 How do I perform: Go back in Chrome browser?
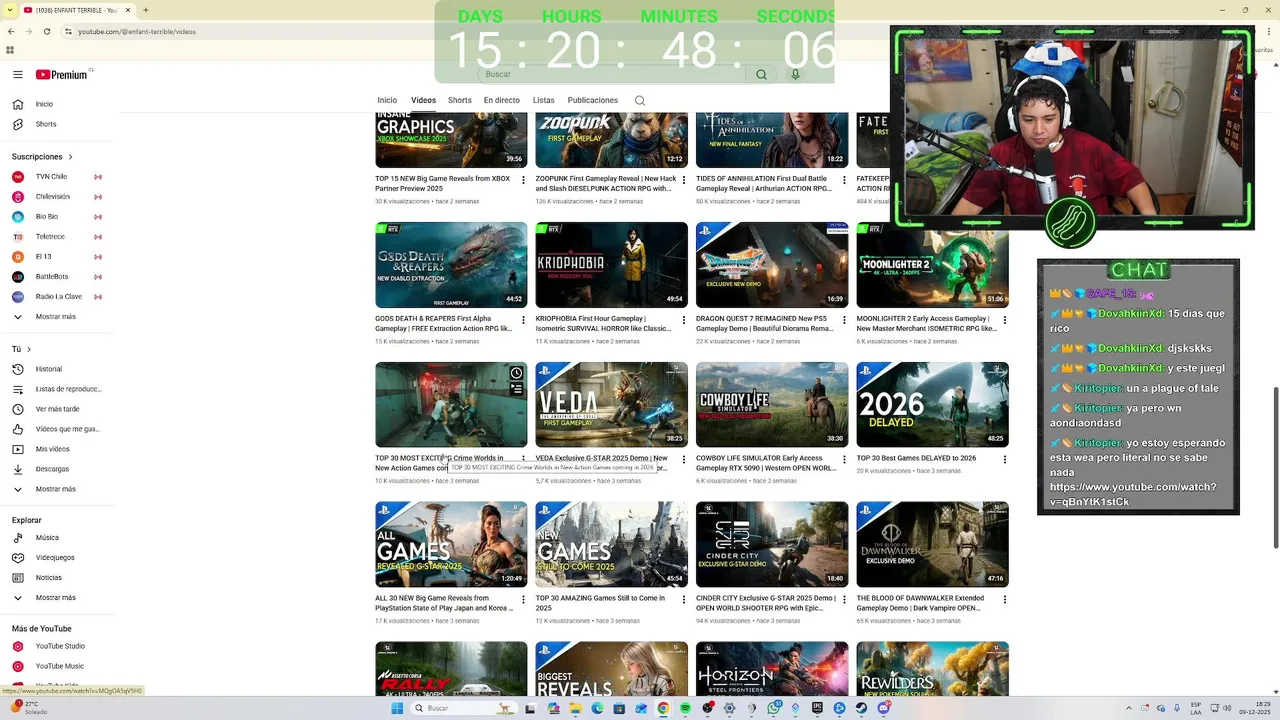click(x=10, y=31)
